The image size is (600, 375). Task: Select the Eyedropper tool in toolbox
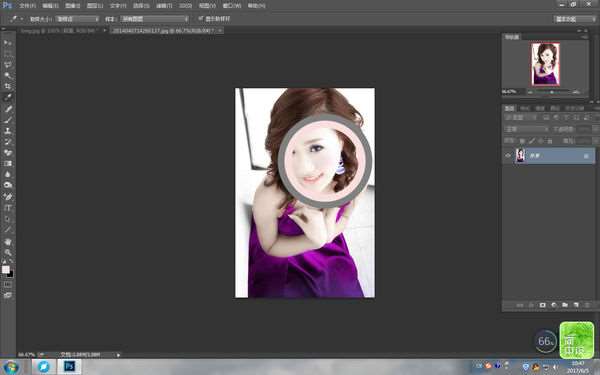coord(8,98)
